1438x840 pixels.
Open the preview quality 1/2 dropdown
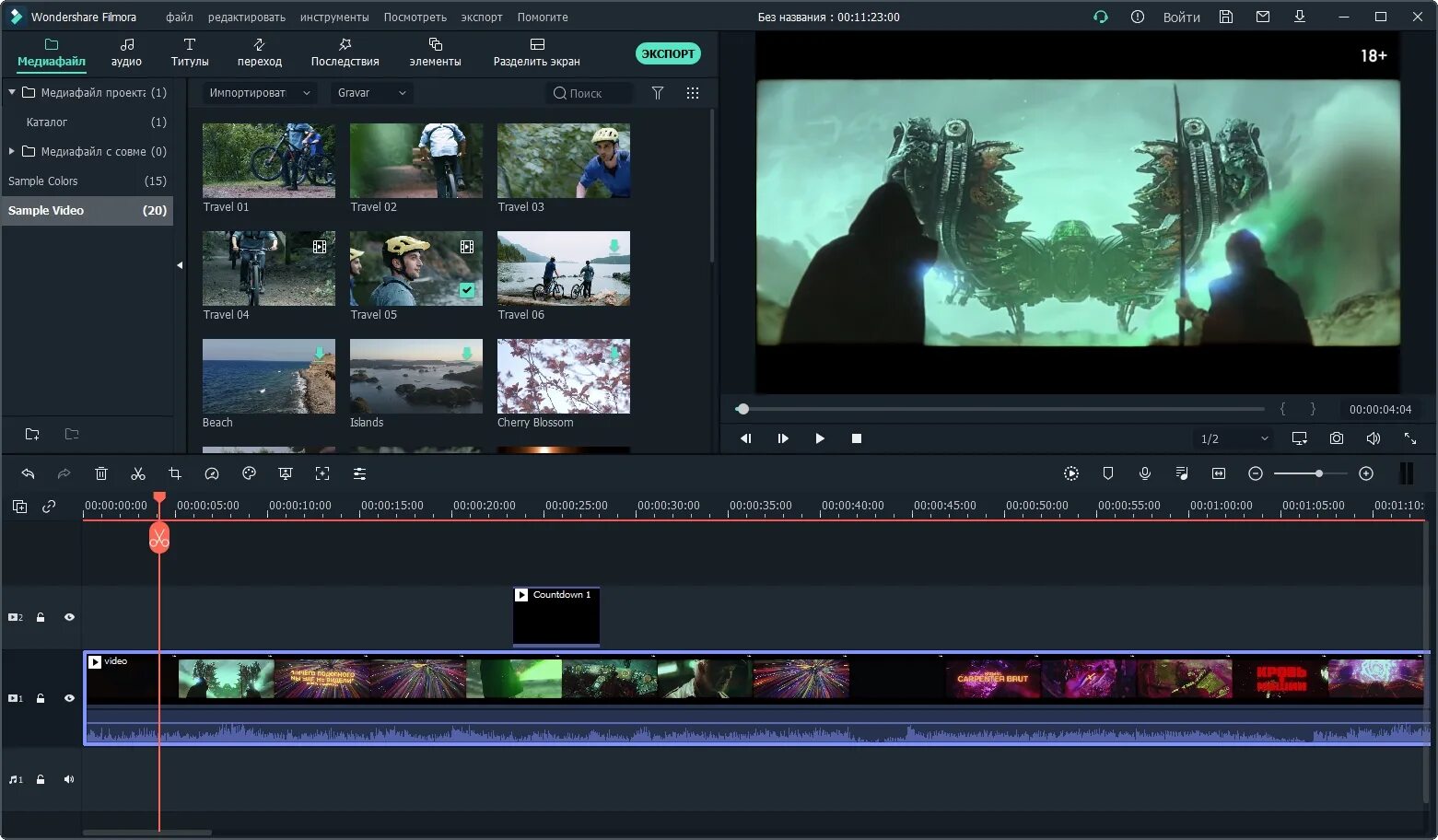click(1234, 438)
